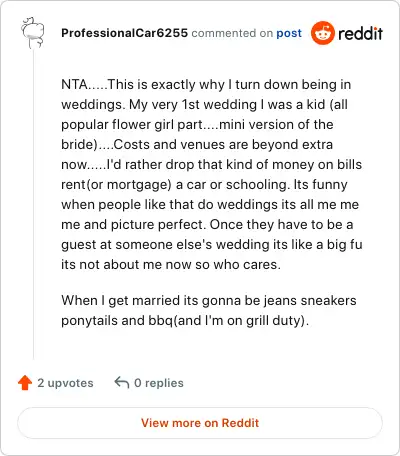Click the text line starting "popular flower girl"

pyautogui.click(x=197, y=124)
